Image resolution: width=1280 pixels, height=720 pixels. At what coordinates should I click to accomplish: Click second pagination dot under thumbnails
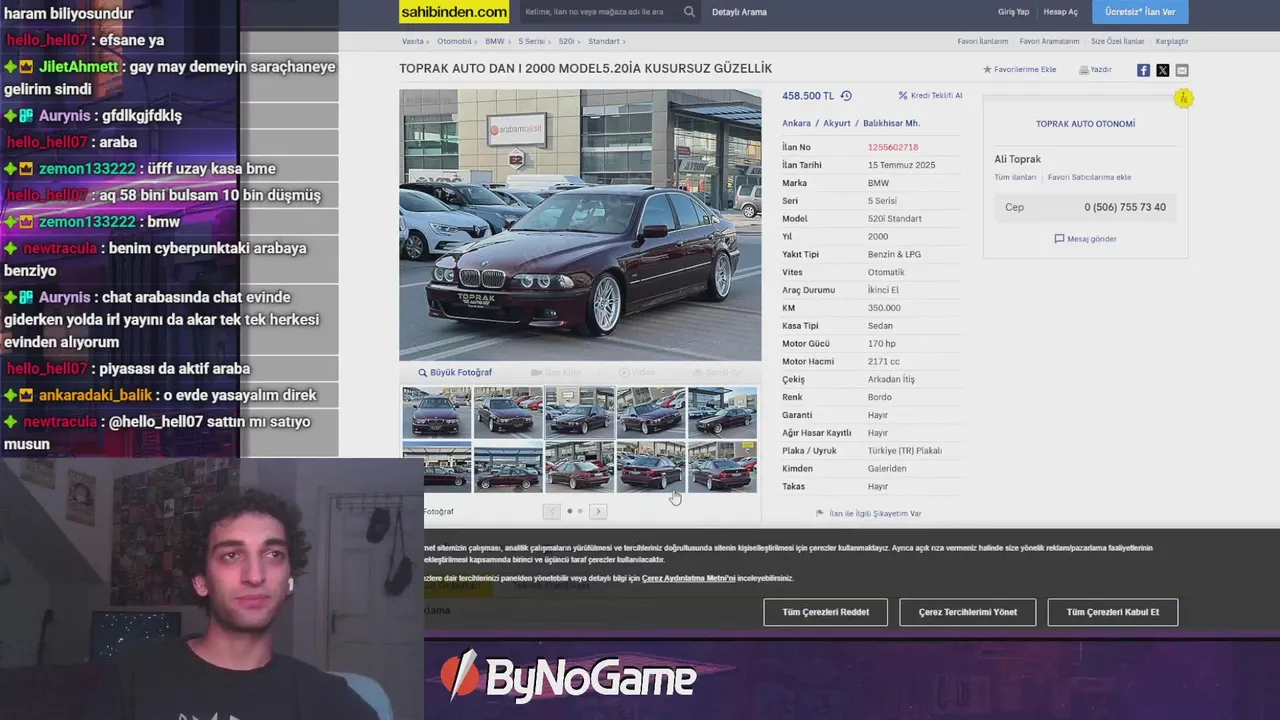coord(580,511)
